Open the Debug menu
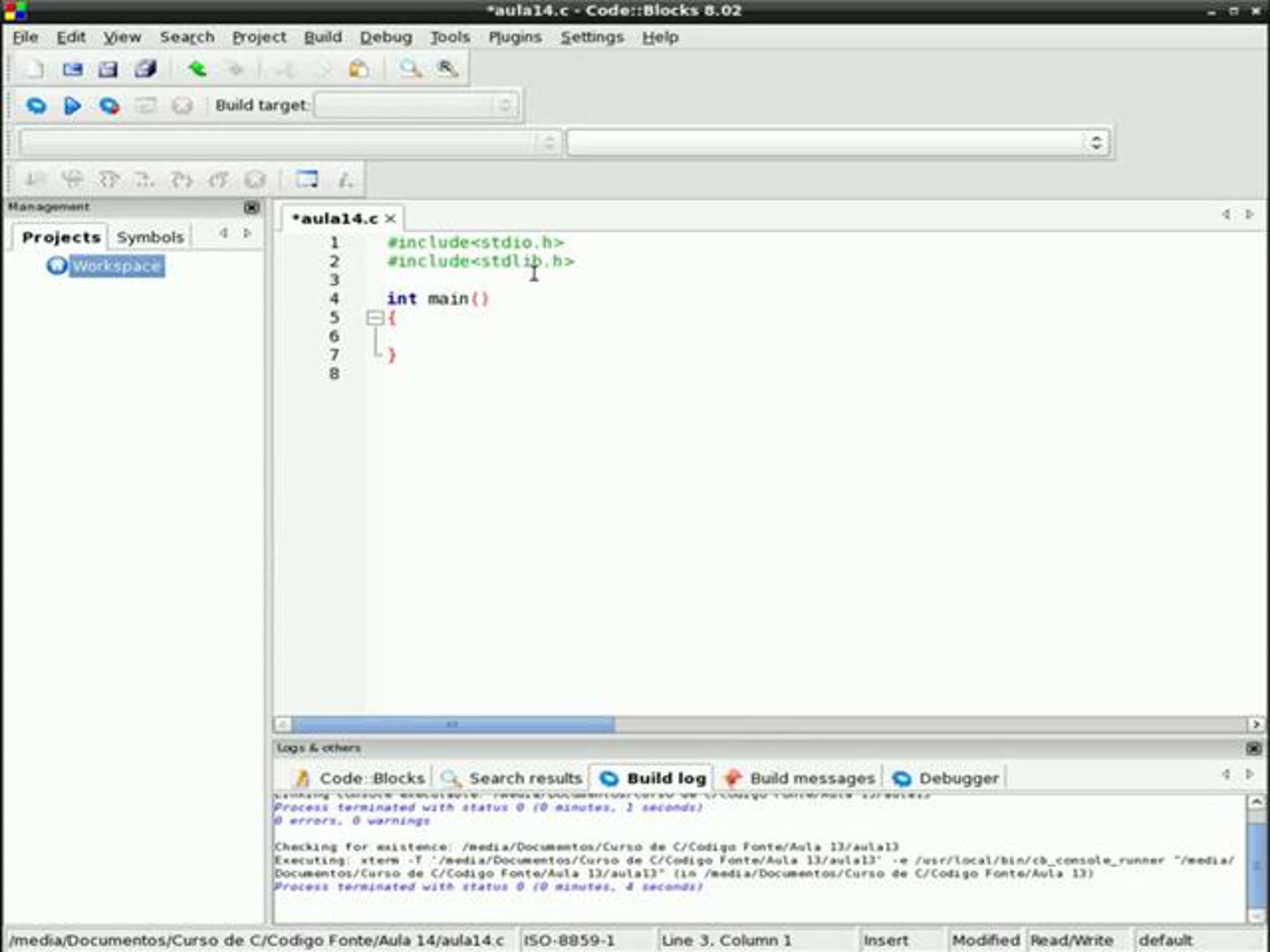The height and width of the screenshot is (952, 1270). point(386,38)
